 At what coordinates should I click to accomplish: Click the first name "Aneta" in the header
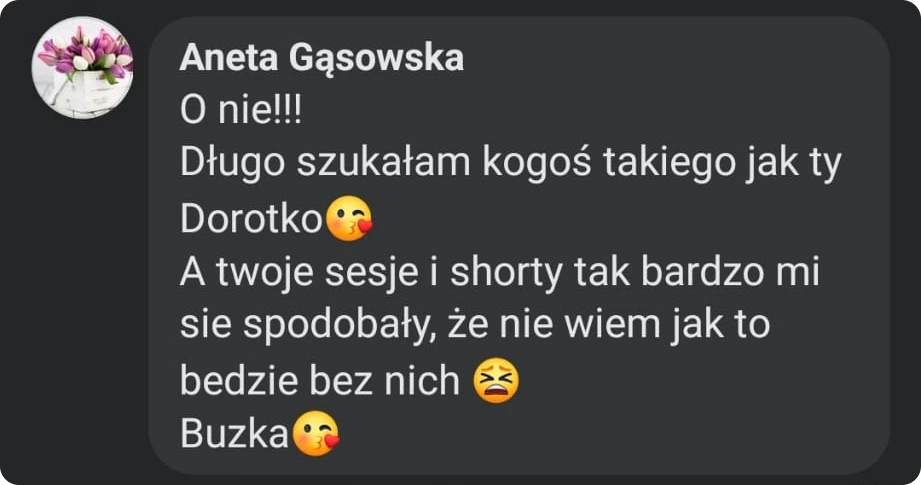point(228,58)
